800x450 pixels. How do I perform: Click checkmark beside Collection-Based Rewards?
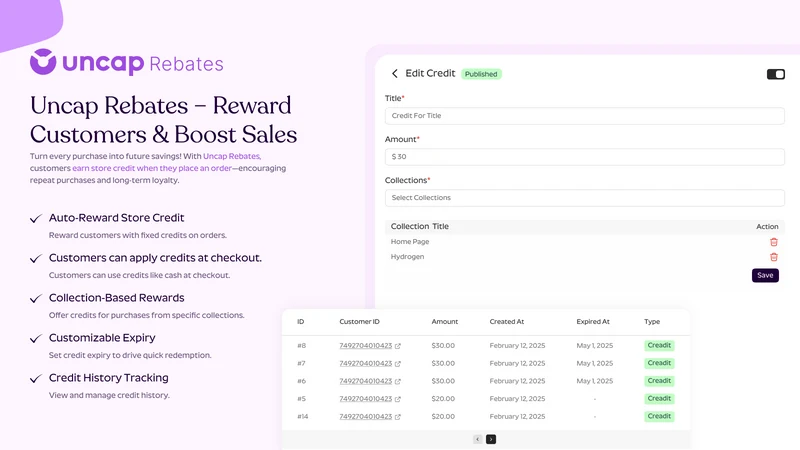[35, 298]
